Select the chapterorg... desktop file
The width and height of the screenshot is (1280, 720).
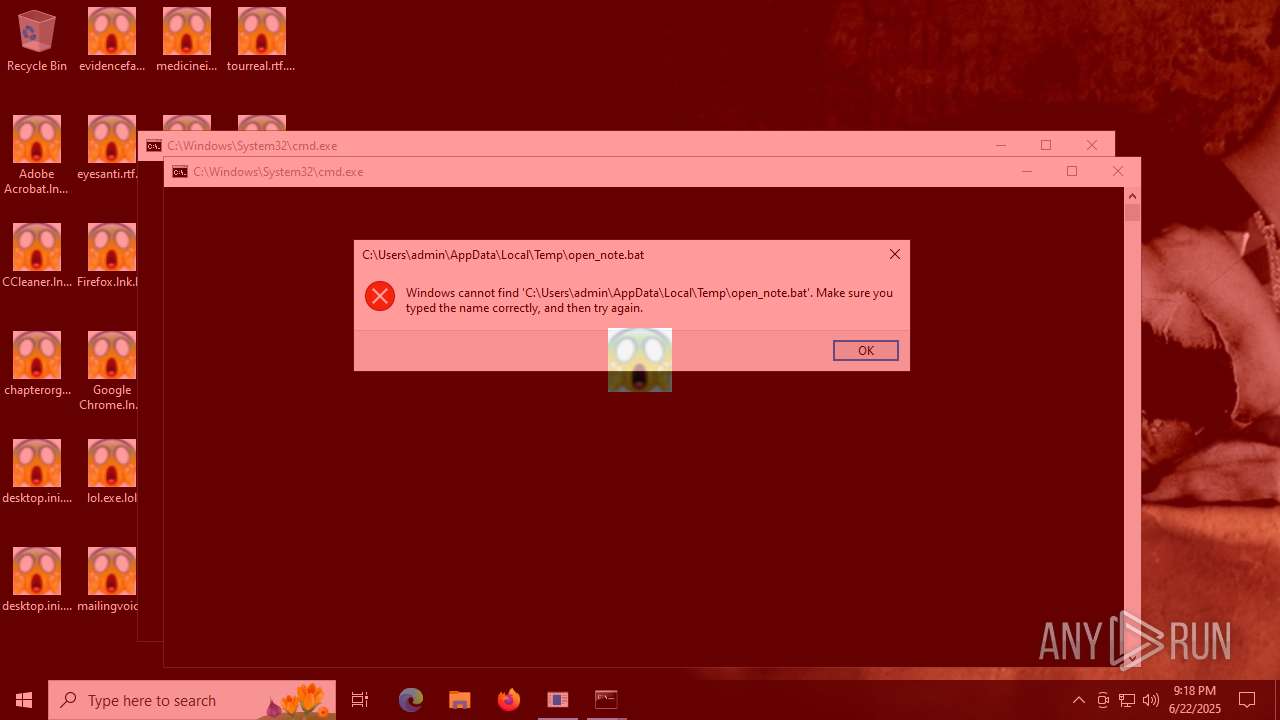[x=37, y=364]
